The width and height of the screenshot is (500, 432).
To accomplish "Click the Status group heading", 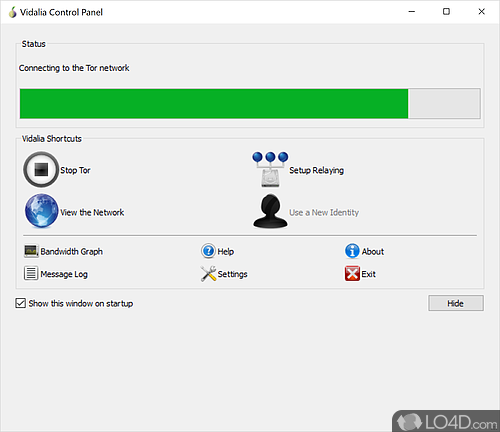I will 34,44.
